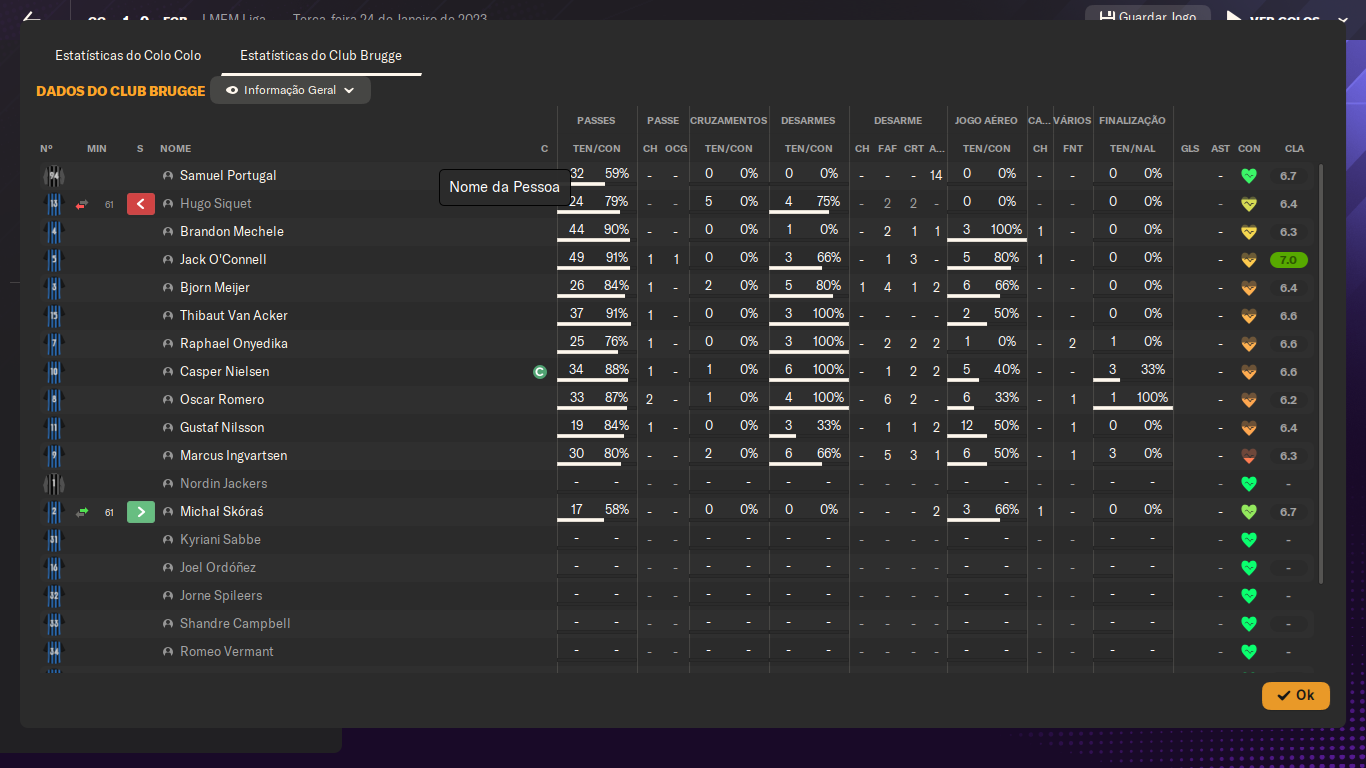This screenshot has height=768, width=1366.
Task: Click the eye icon in Informação Geral
Action: click(232, 90)
